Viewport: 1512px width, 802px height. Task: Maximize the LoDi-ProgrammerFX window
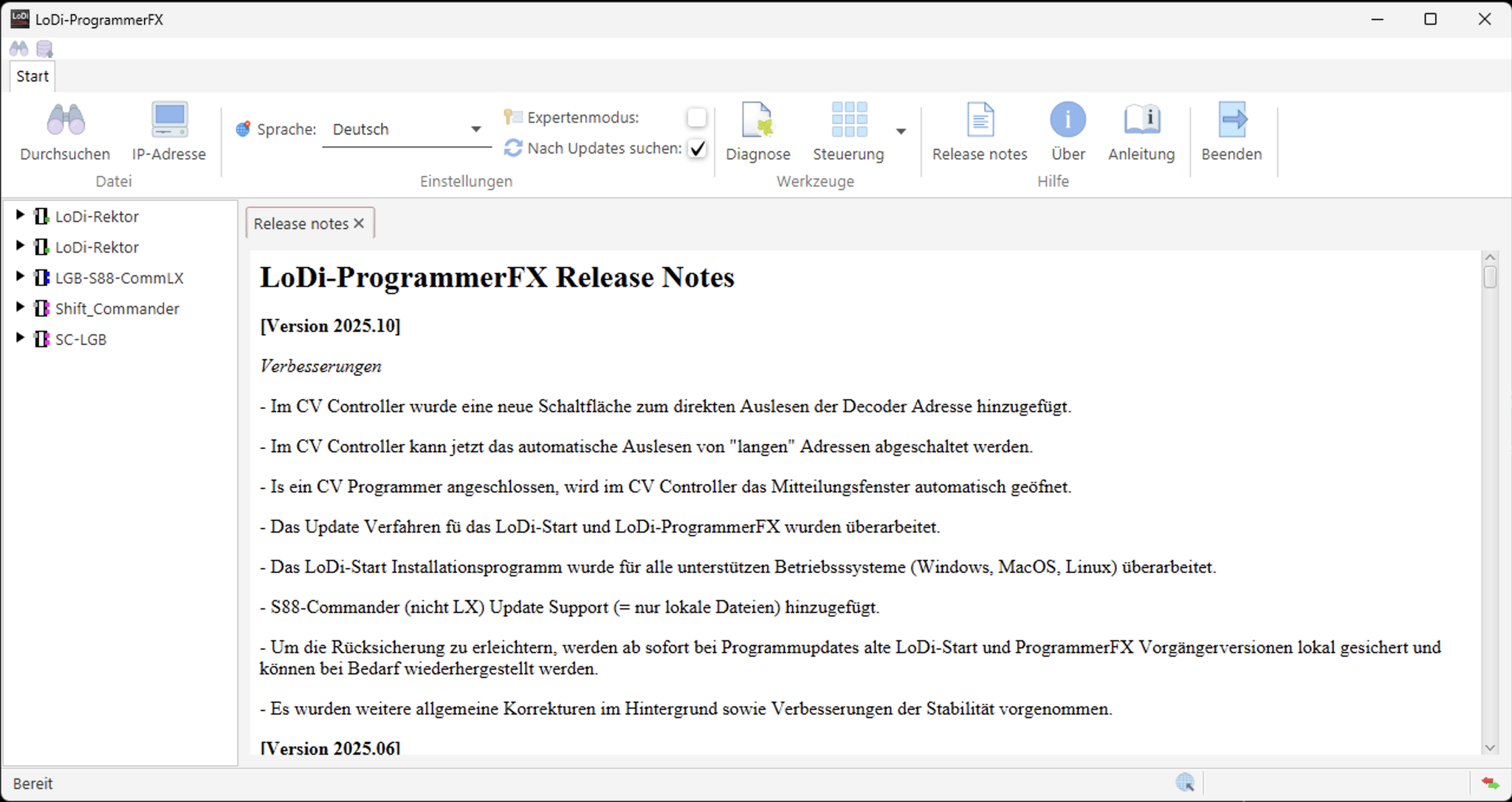(1431, 19)
